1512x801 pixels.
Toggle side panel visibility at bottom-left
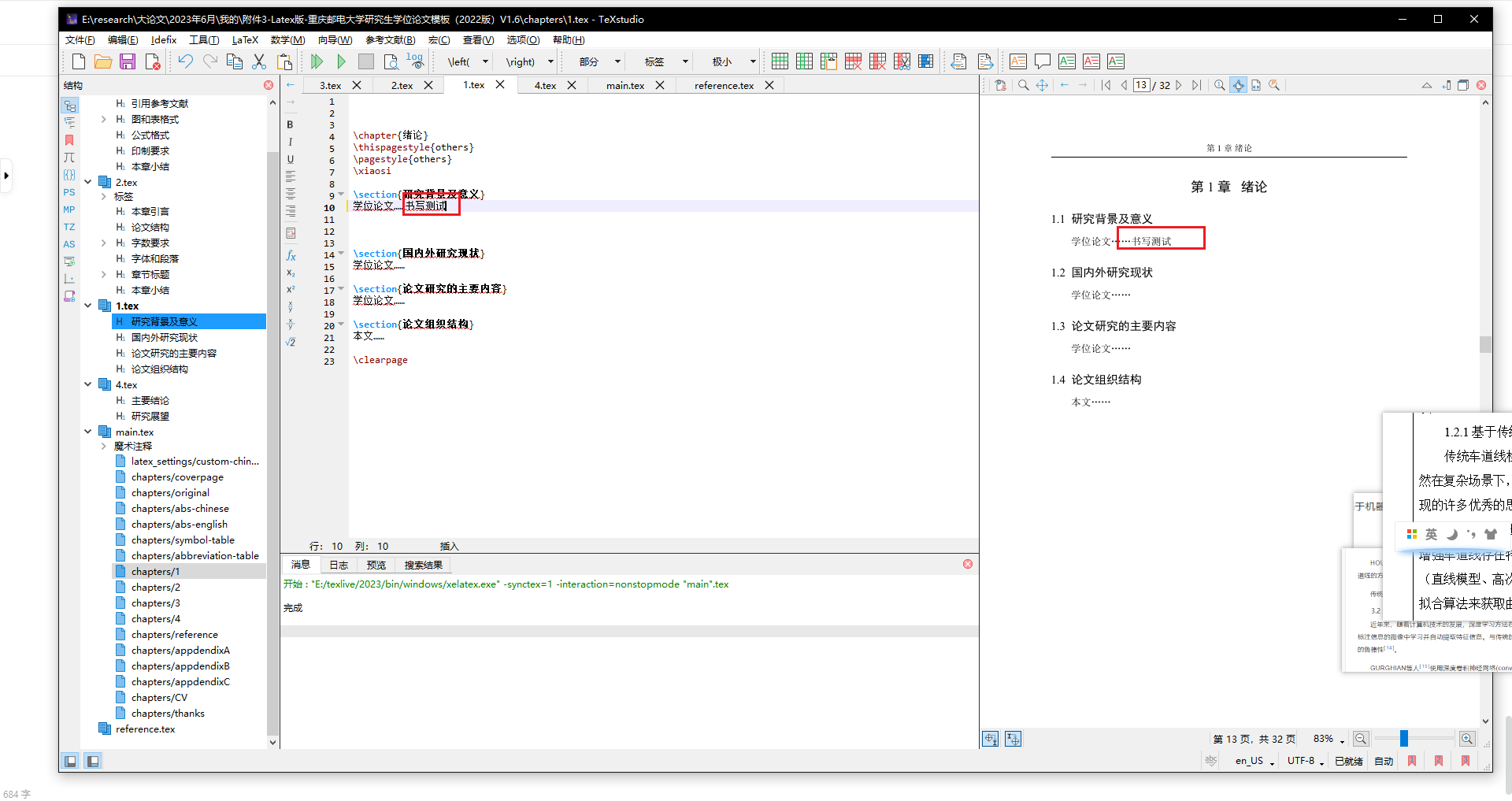coord(70,761)
